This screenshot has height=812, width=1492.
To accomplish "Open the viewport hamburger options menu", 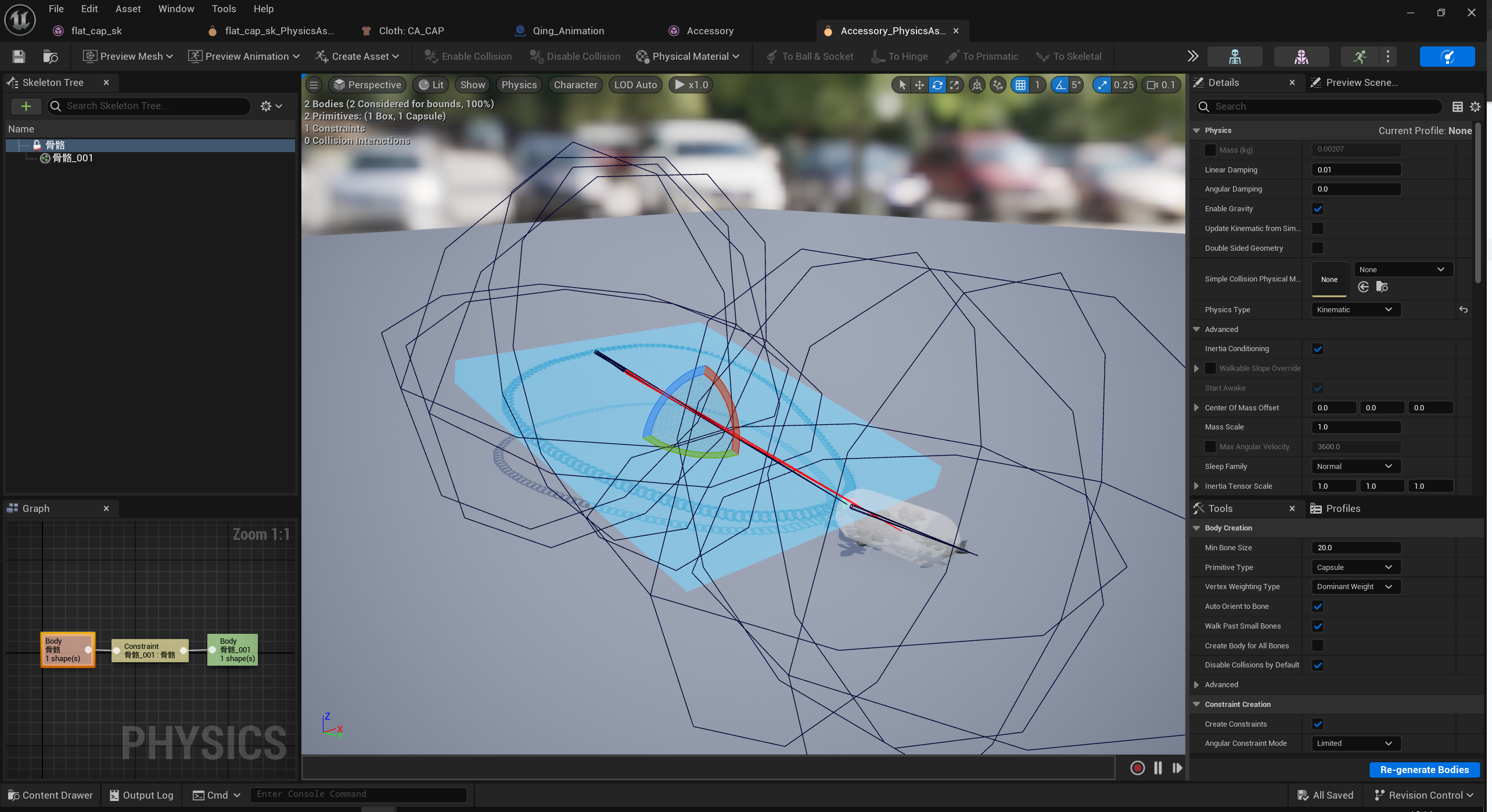I will 314,85.
